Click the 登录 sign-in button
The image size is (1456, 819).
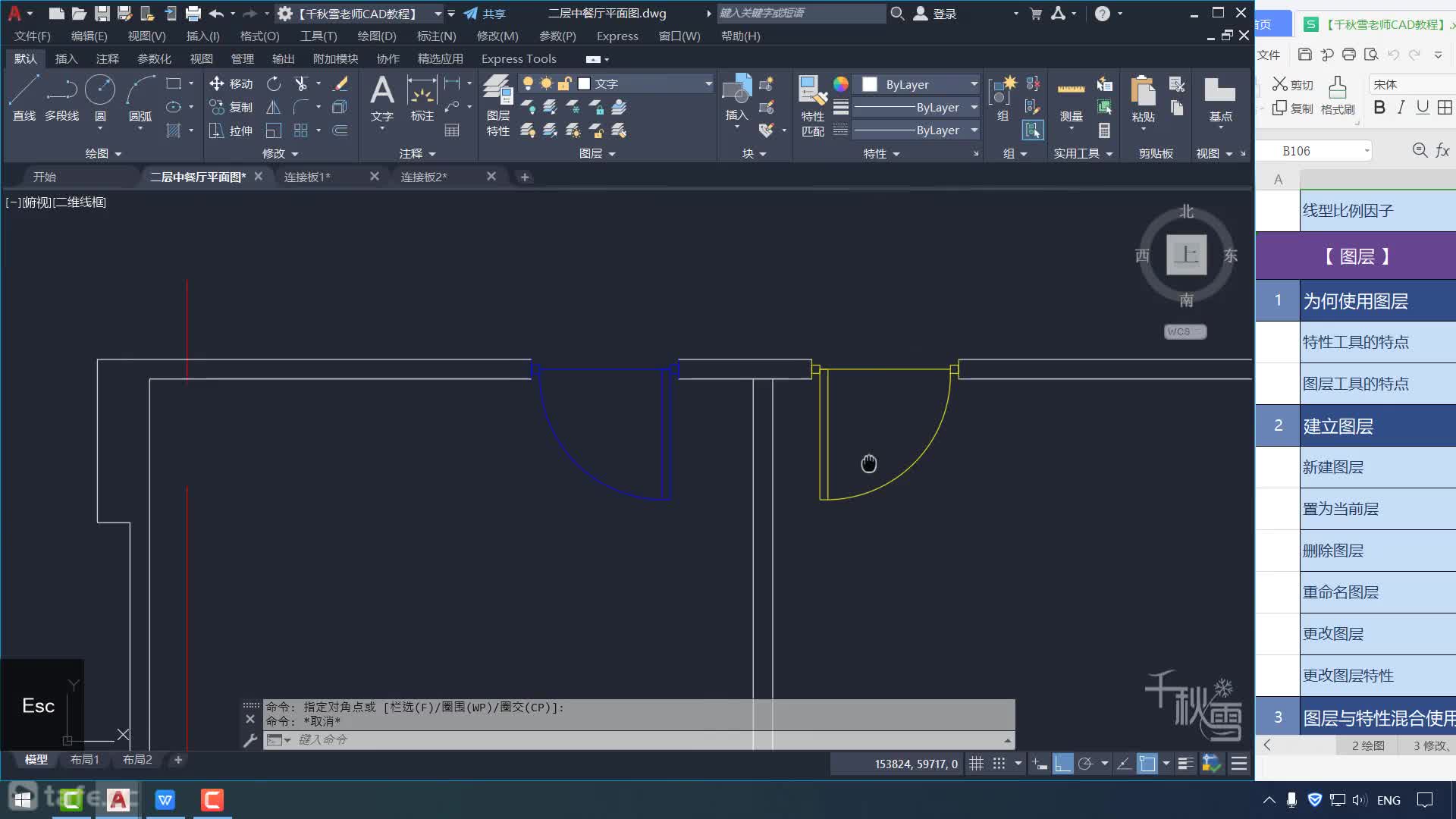(x=934, y=14)
